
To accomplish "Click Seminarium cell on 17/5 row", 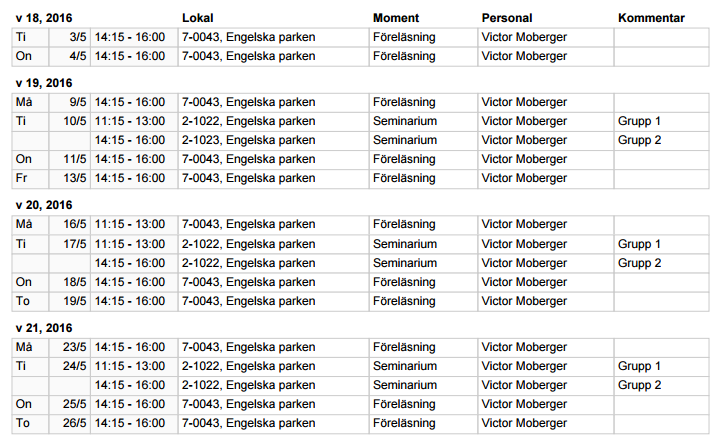I will 423,244.
